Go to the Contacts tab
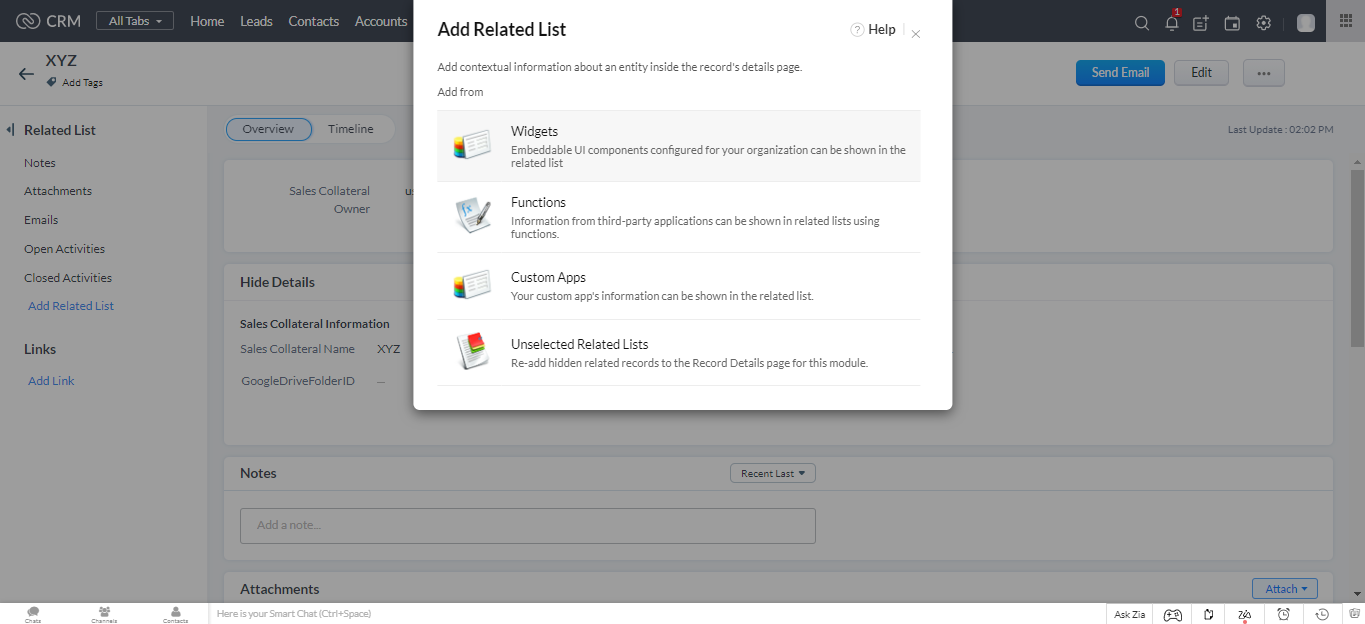 (x=313, y=21)
